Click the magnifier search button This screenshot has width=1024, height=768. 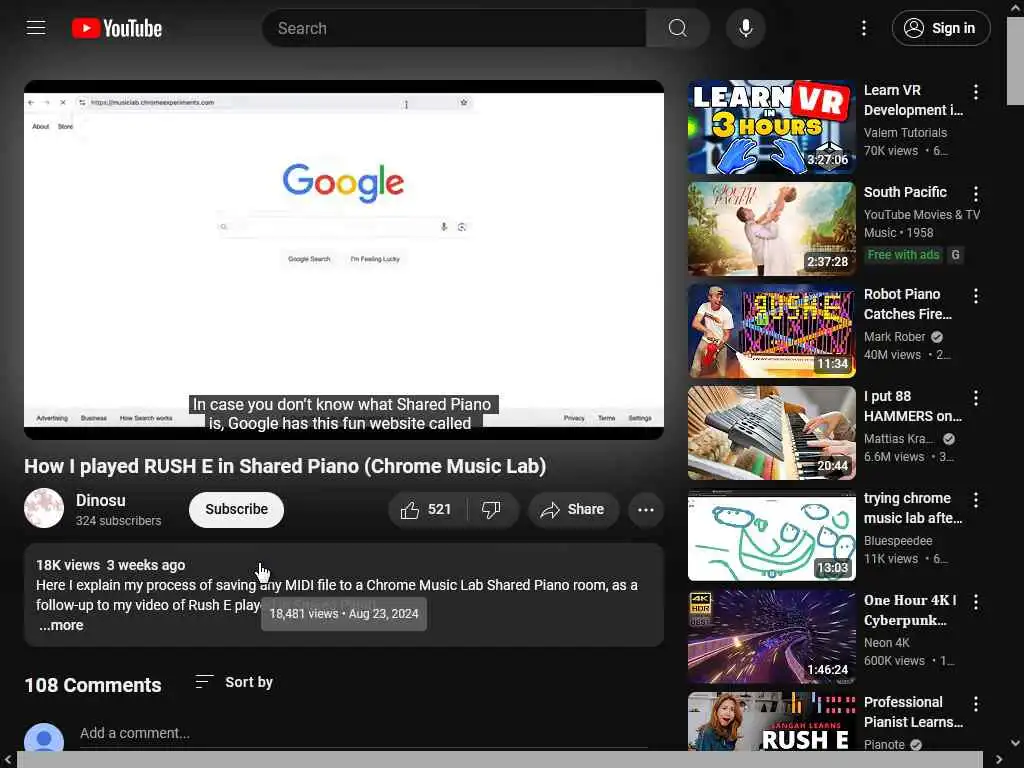[678, 28]
